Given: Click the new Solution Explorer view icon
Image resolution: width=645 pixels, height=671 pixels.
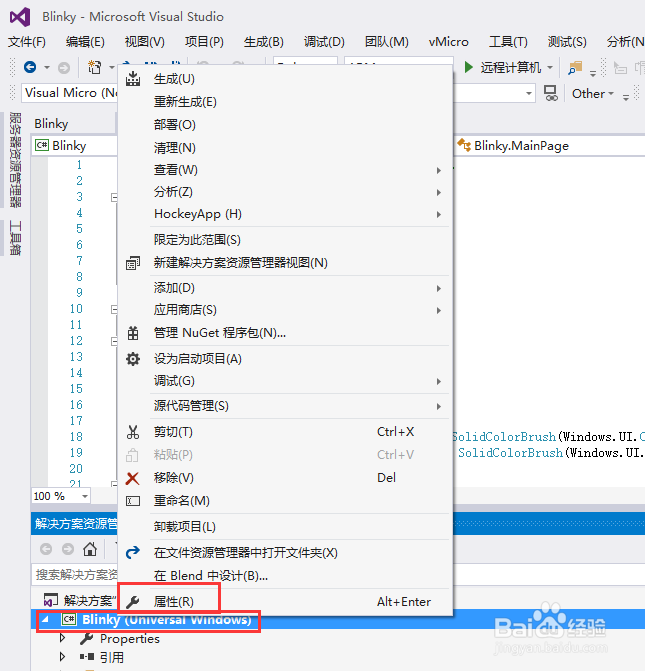Looking at the screenshot, I should pos(133,263).
